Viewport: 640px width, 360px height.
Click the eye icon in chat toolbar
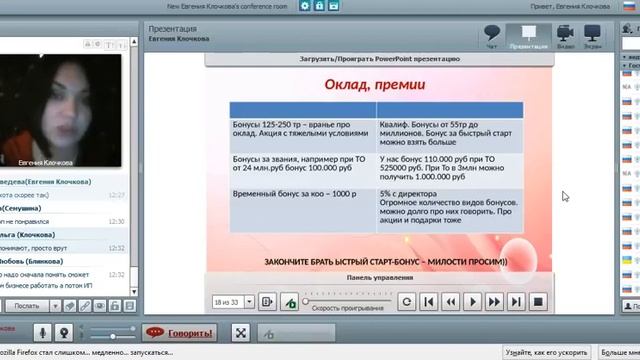(x=100, y=306)
